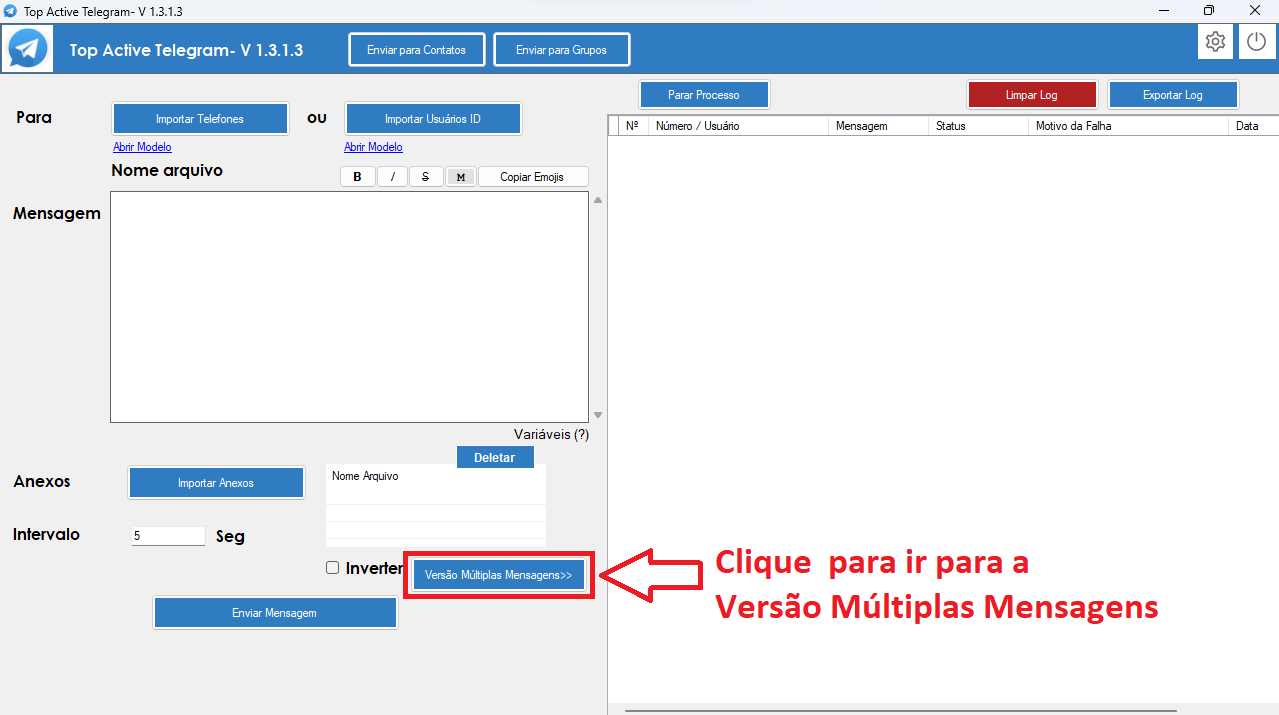Click Parar Processo button
Screen dimensions: 1279x715
click(x=704, y=95)
